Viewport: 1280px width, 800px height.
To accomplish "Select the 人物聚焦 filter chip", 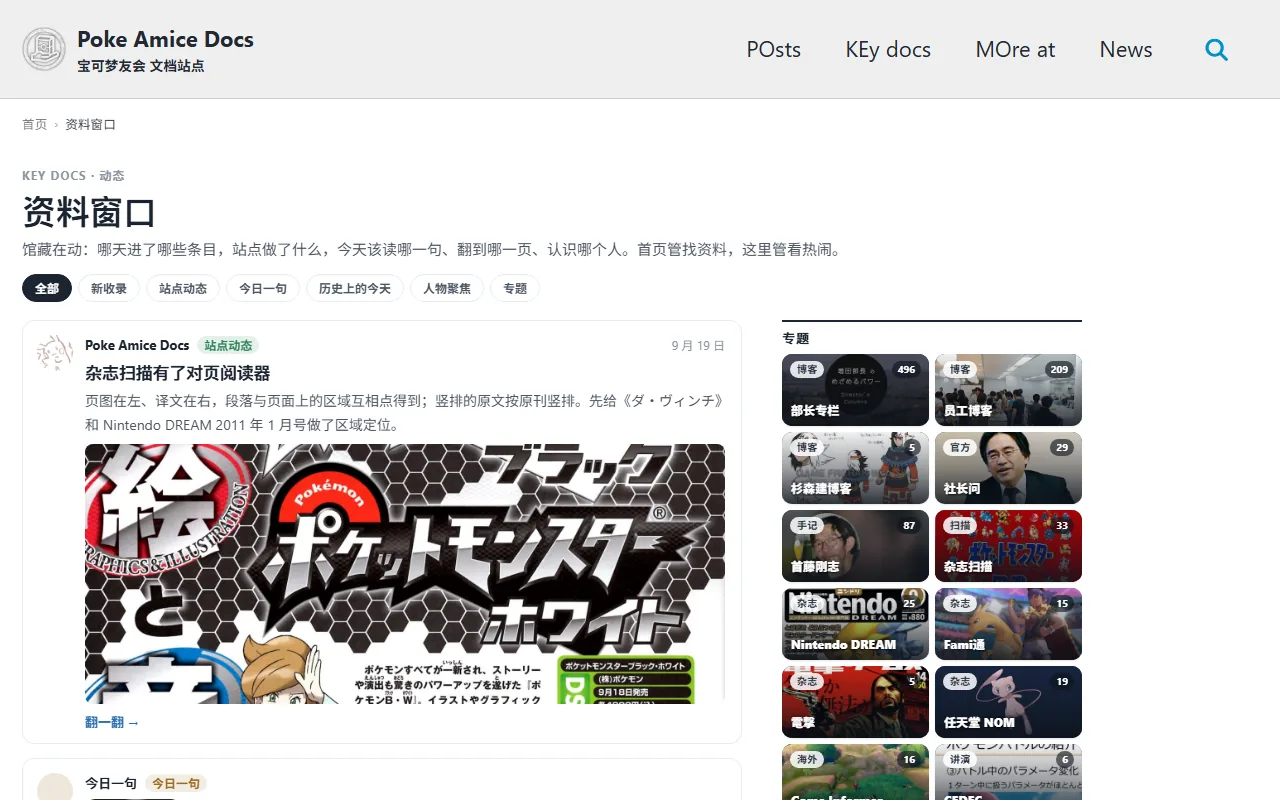I will click(447, 288).
